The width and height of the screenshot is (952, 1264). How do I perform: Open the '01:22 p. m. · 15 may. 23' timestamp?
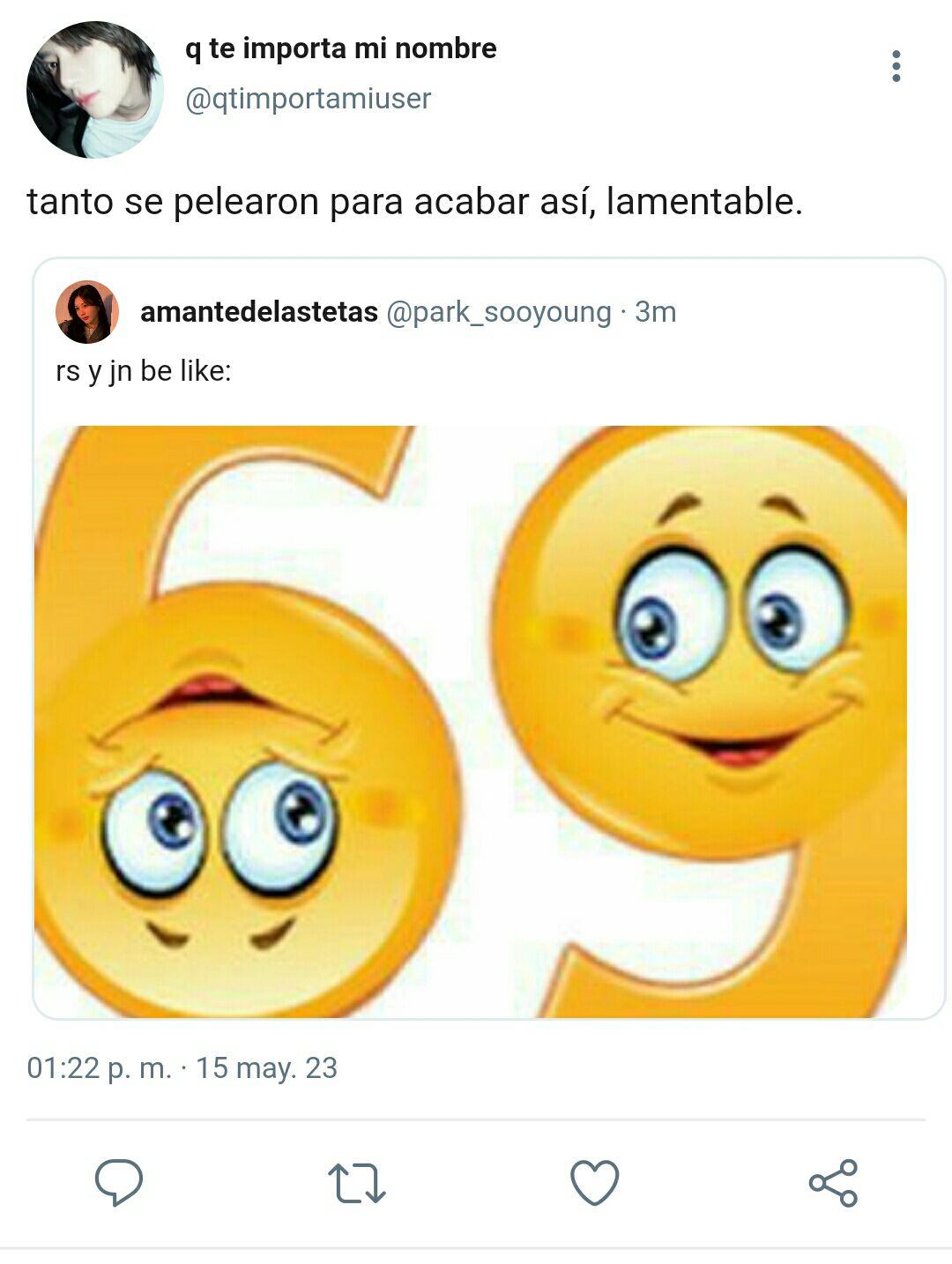pyautogui.click(x=182, y=1068)
